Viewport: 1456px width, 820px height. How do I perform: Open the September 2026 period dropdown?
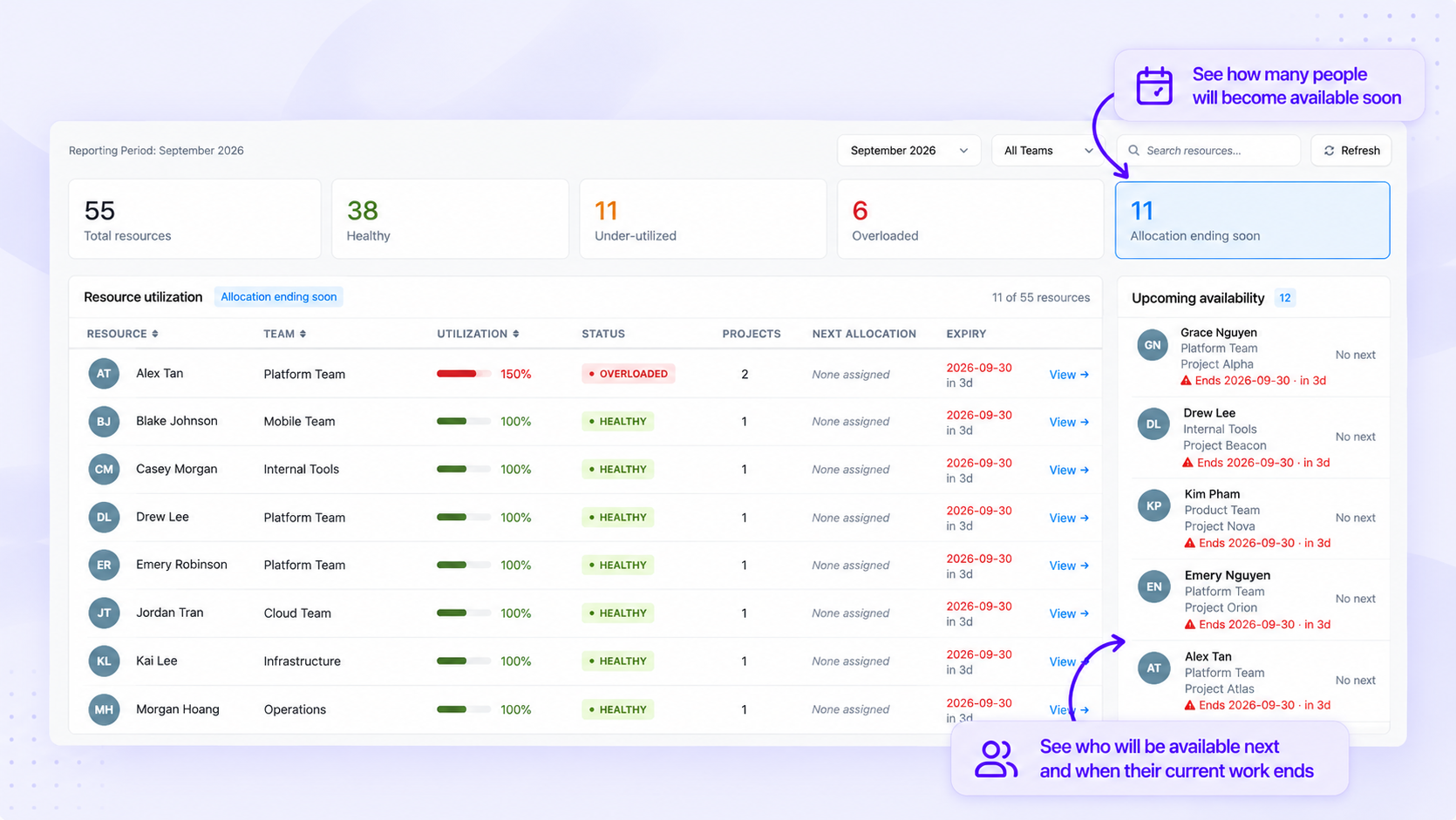[x=908, y=151]
